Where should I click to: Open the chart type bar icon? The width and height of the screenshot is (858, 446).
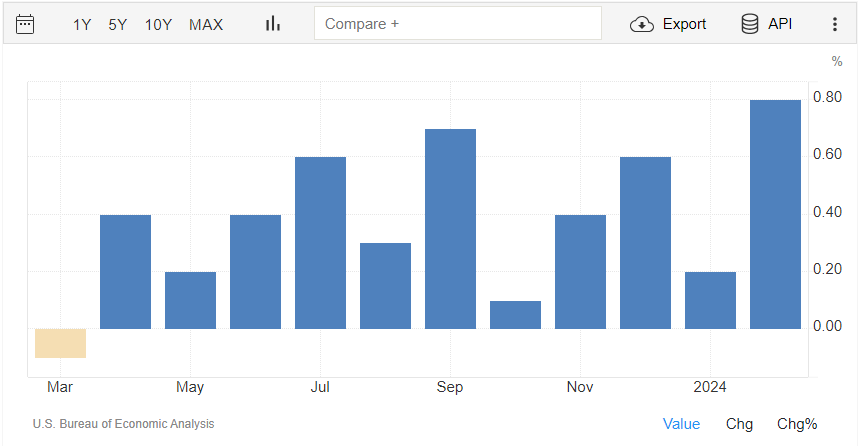click(x=273, y=24)
